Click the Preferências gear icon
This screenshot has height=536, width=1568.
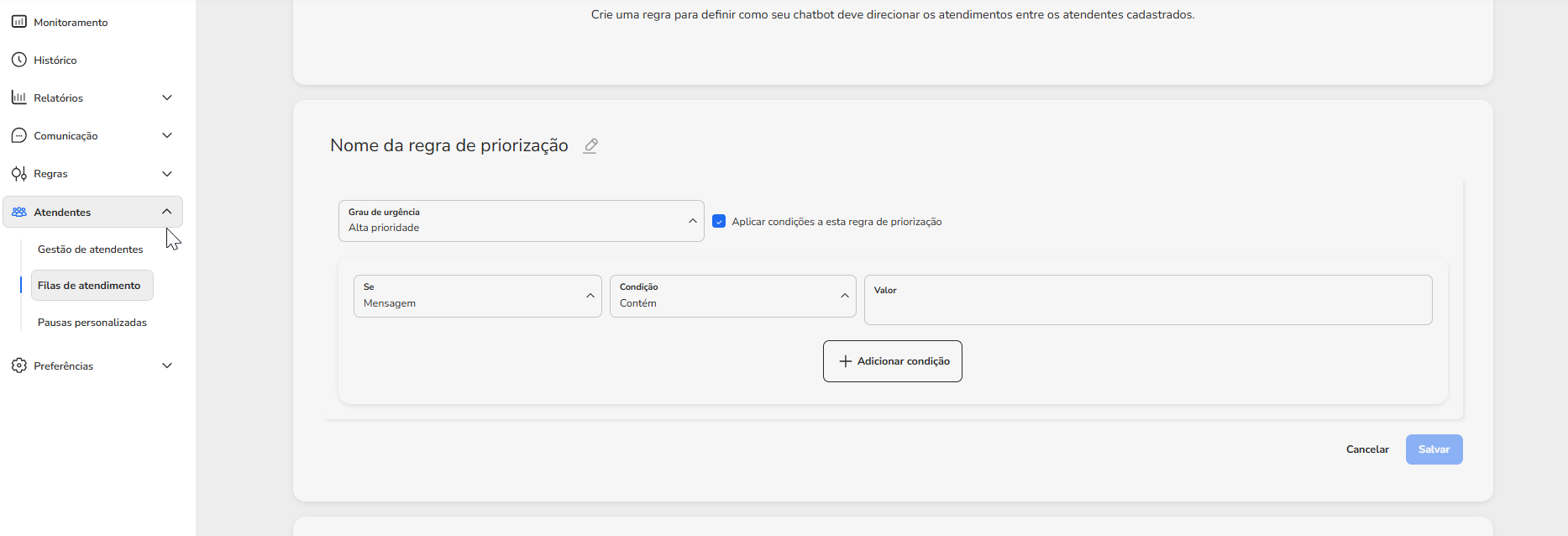(18, 365)
